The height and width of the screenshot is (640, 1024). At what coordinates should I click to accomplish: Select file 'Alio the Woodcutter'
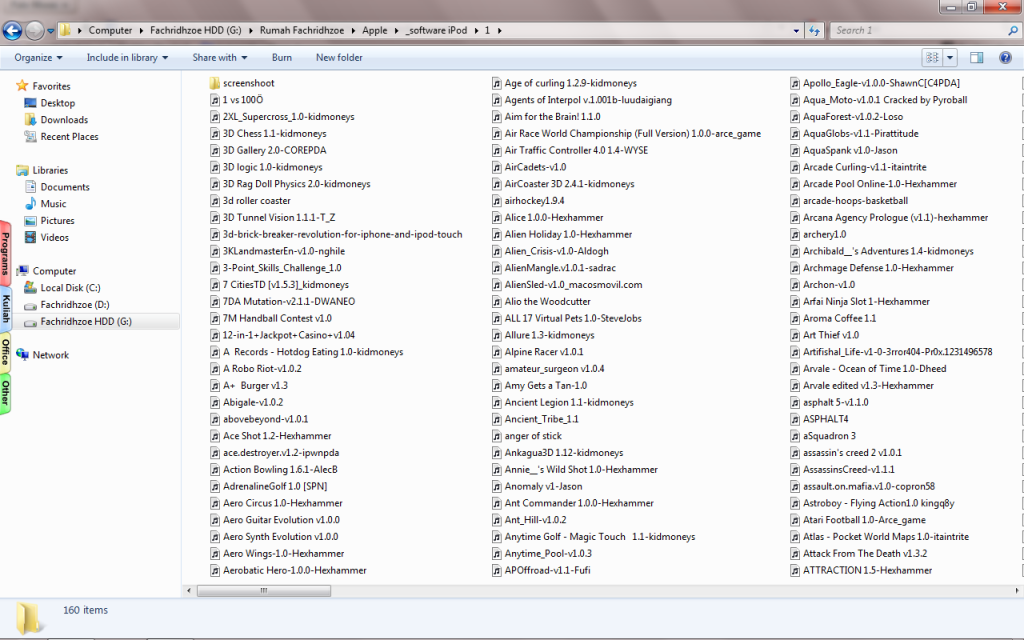(x=547, y=302)
